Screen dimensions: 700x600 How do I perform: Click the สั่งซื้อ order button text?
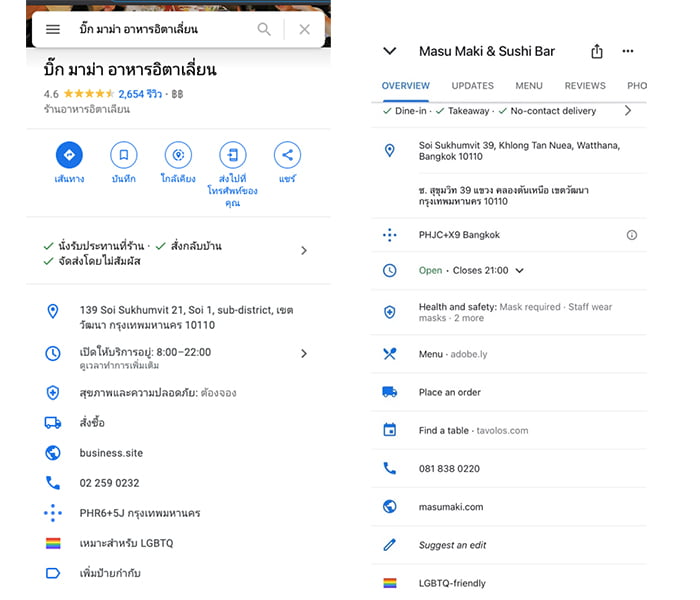(x=92, y=422)
